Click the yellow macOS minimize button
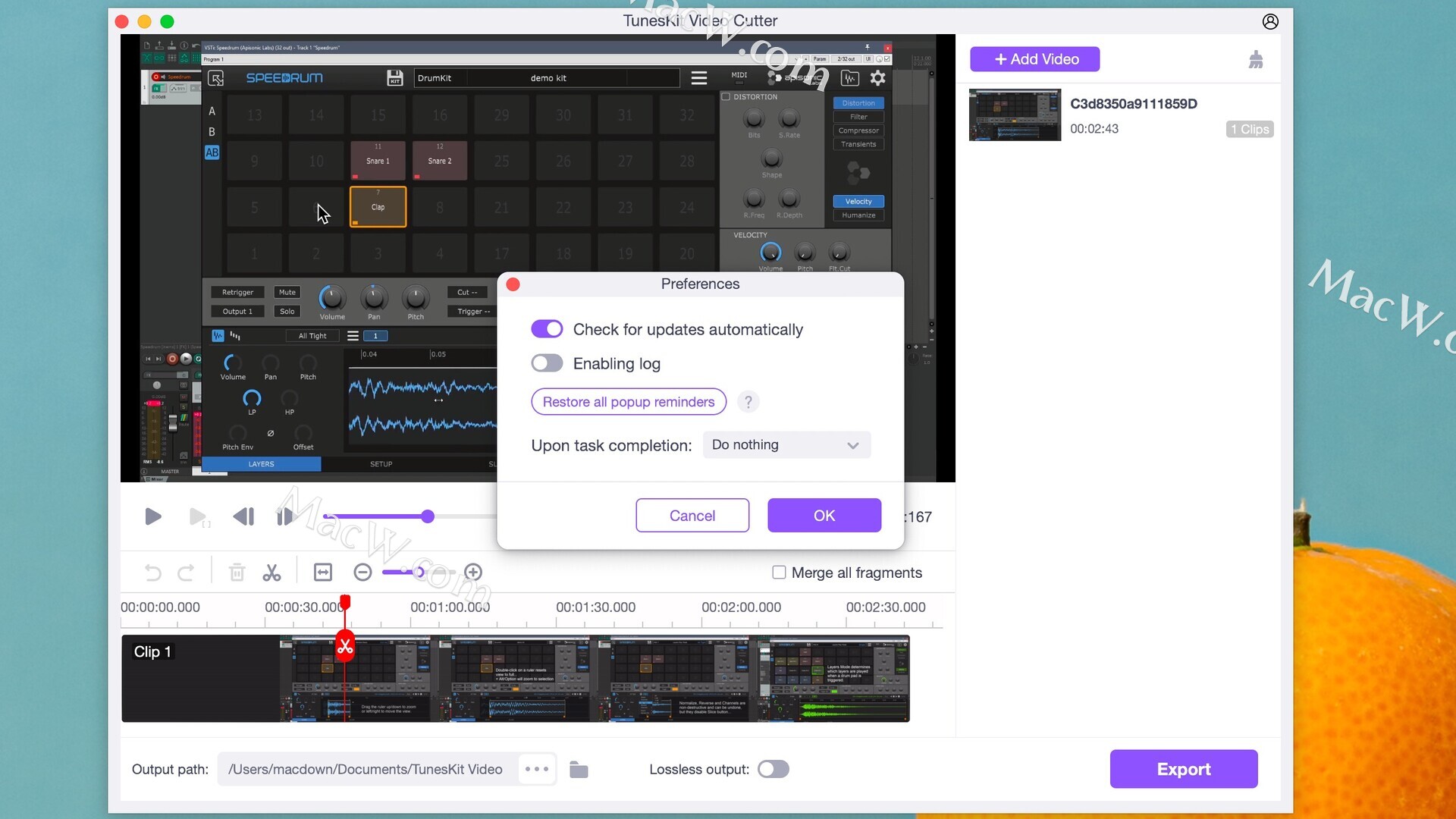 tap(144, 21)
